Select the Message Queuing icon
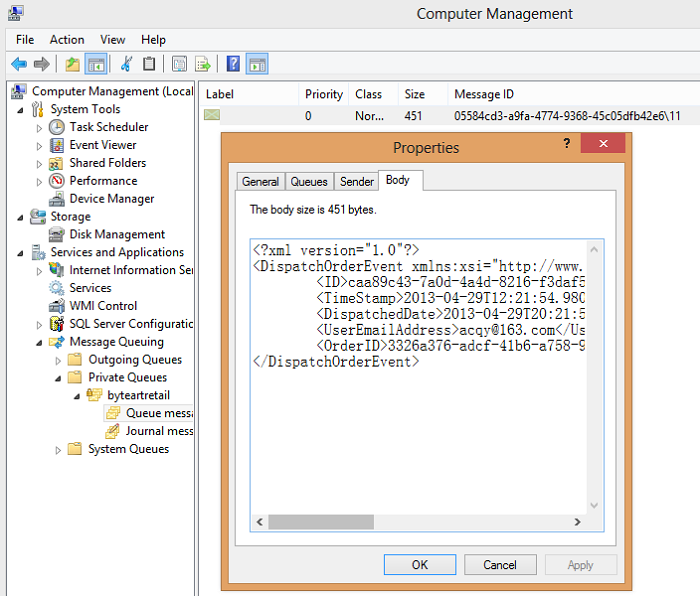The height and width of the screenshot is (596, 700). point(57,342)
